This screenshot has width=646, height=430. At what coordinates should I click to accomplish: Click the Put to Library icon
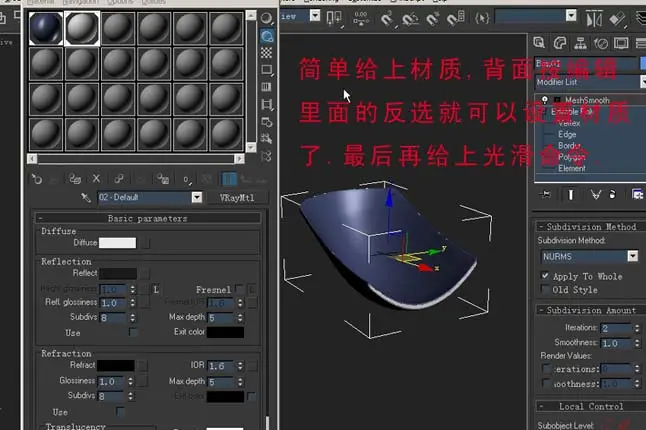click(x=163, y=179)
